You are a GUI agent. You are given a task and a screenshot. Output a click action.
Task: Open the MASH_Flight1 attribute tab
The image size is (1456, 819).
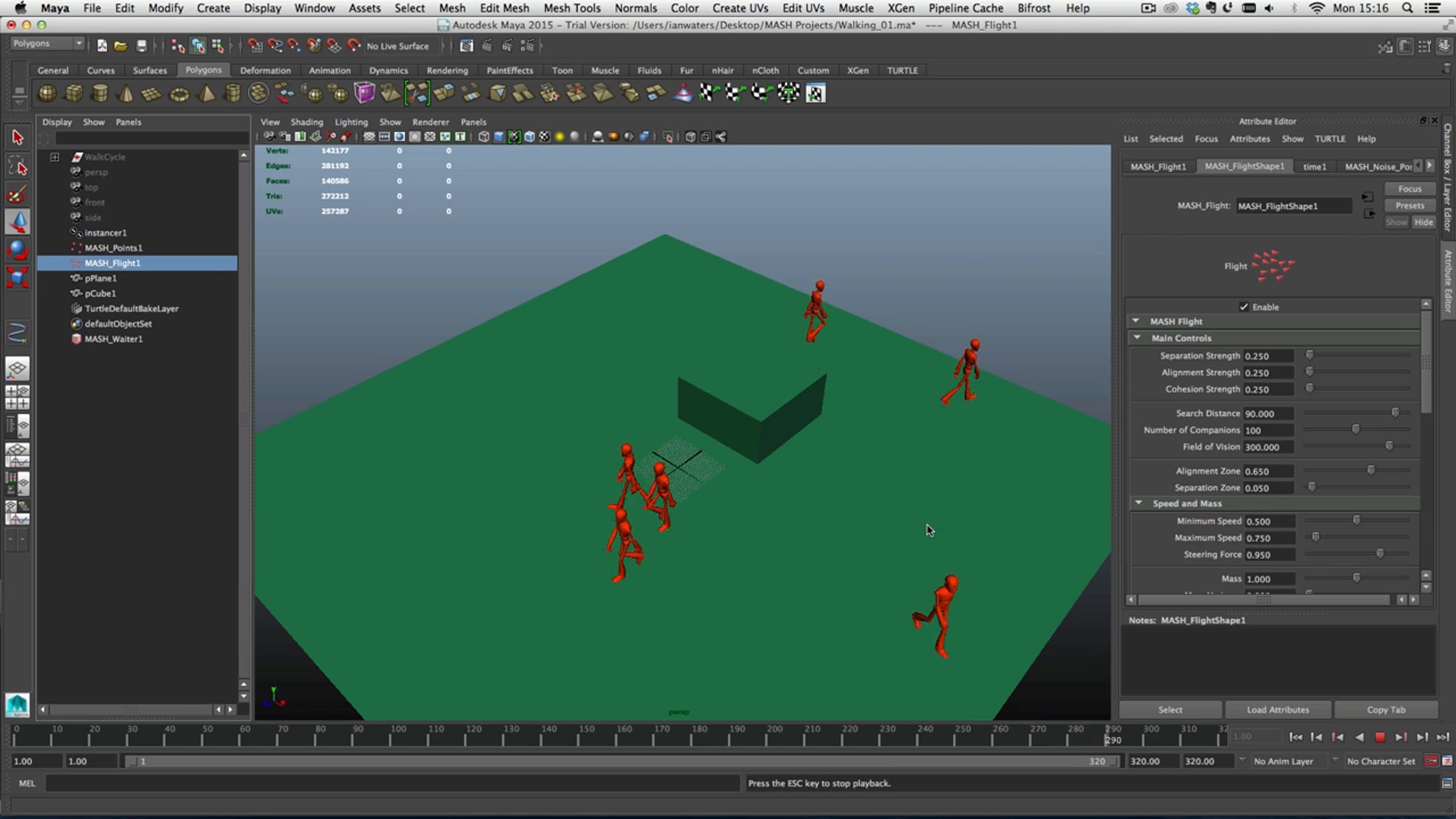1158,166
